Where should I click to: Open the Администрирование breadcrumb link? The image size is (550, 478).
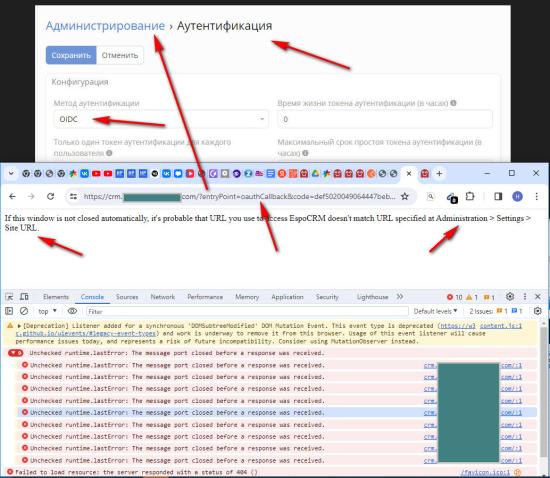[105, 26]
